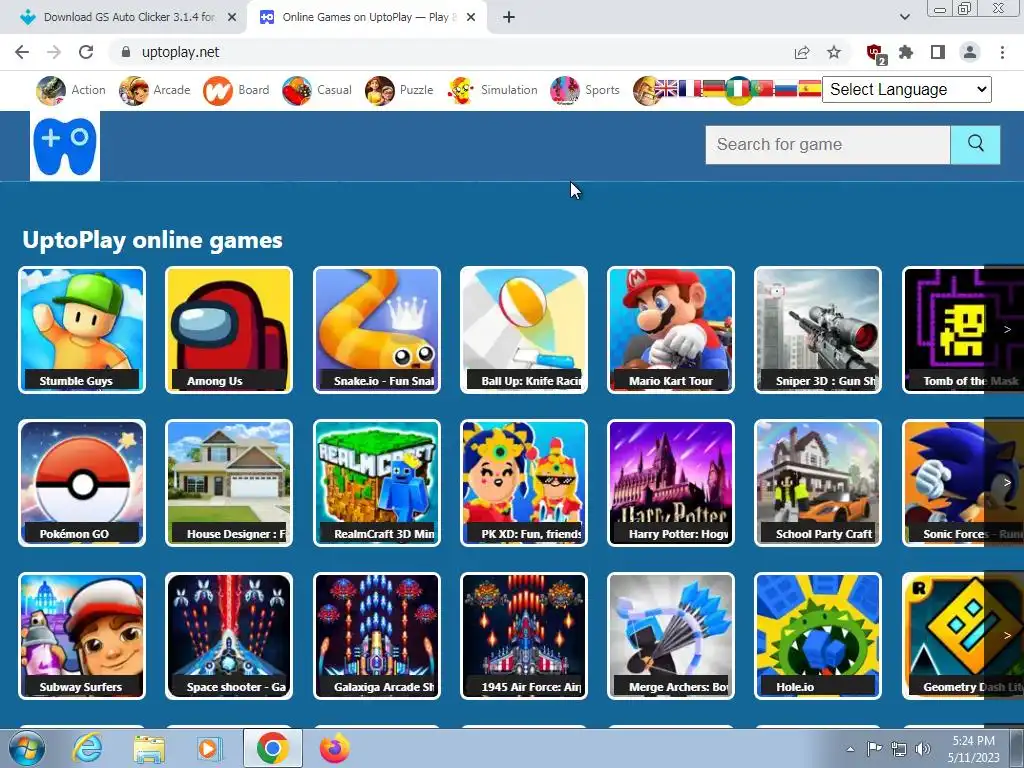Reload the uptoplay.net page
Image resolution: width=1024 pixels, height=768 pixels.
(x=86, y=52)
